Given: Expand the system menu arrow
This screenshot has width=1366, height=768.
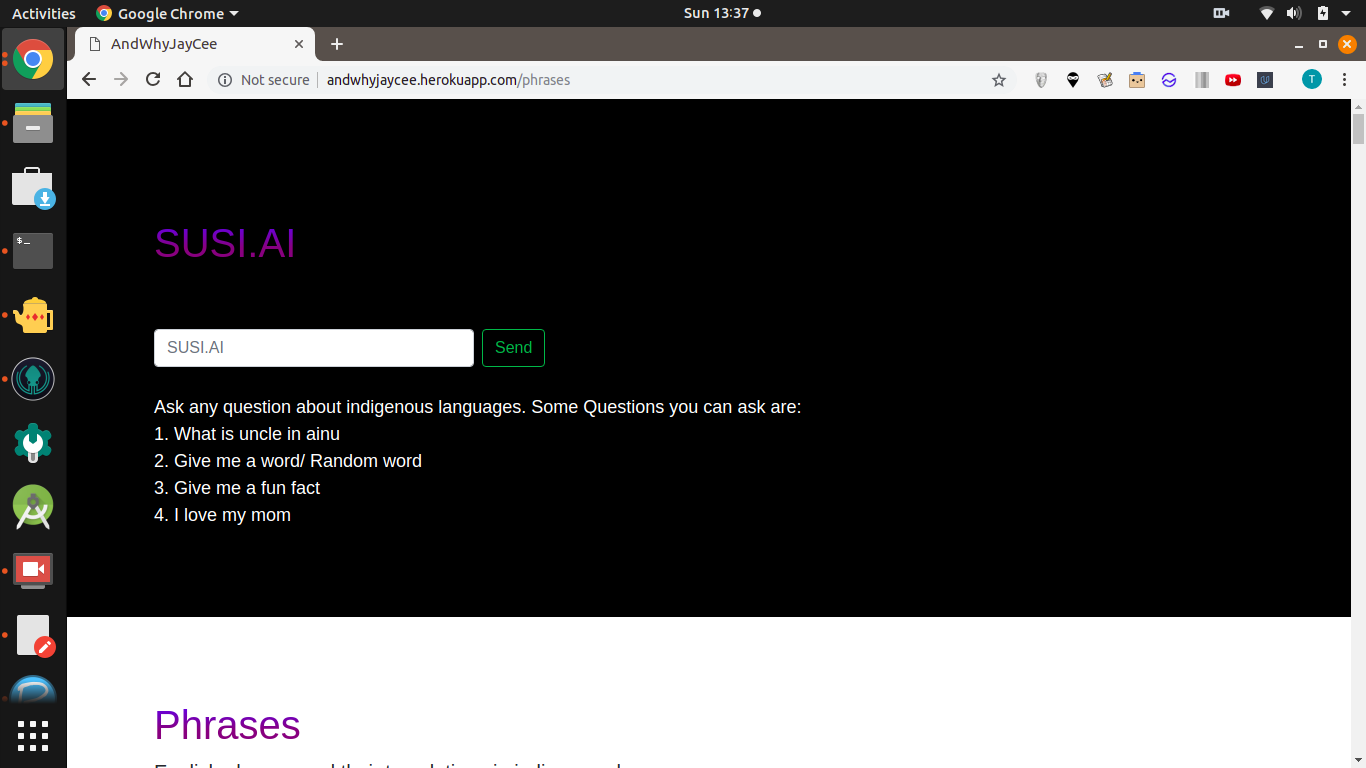Looking at the screenshot, I should (x=1346, y=14).
